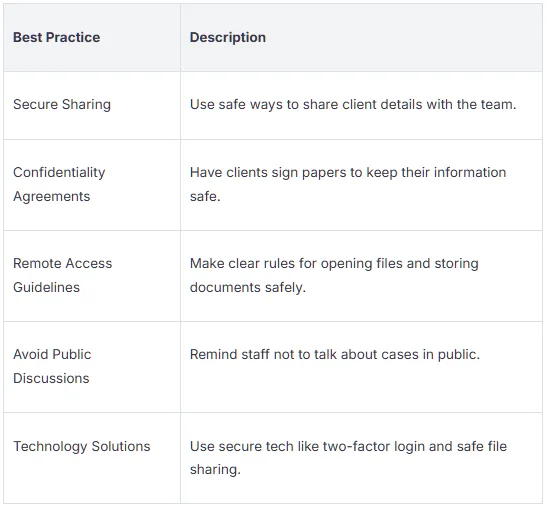Click the words 'Avoid Public' in the table
547x509 pixels.
52,354
